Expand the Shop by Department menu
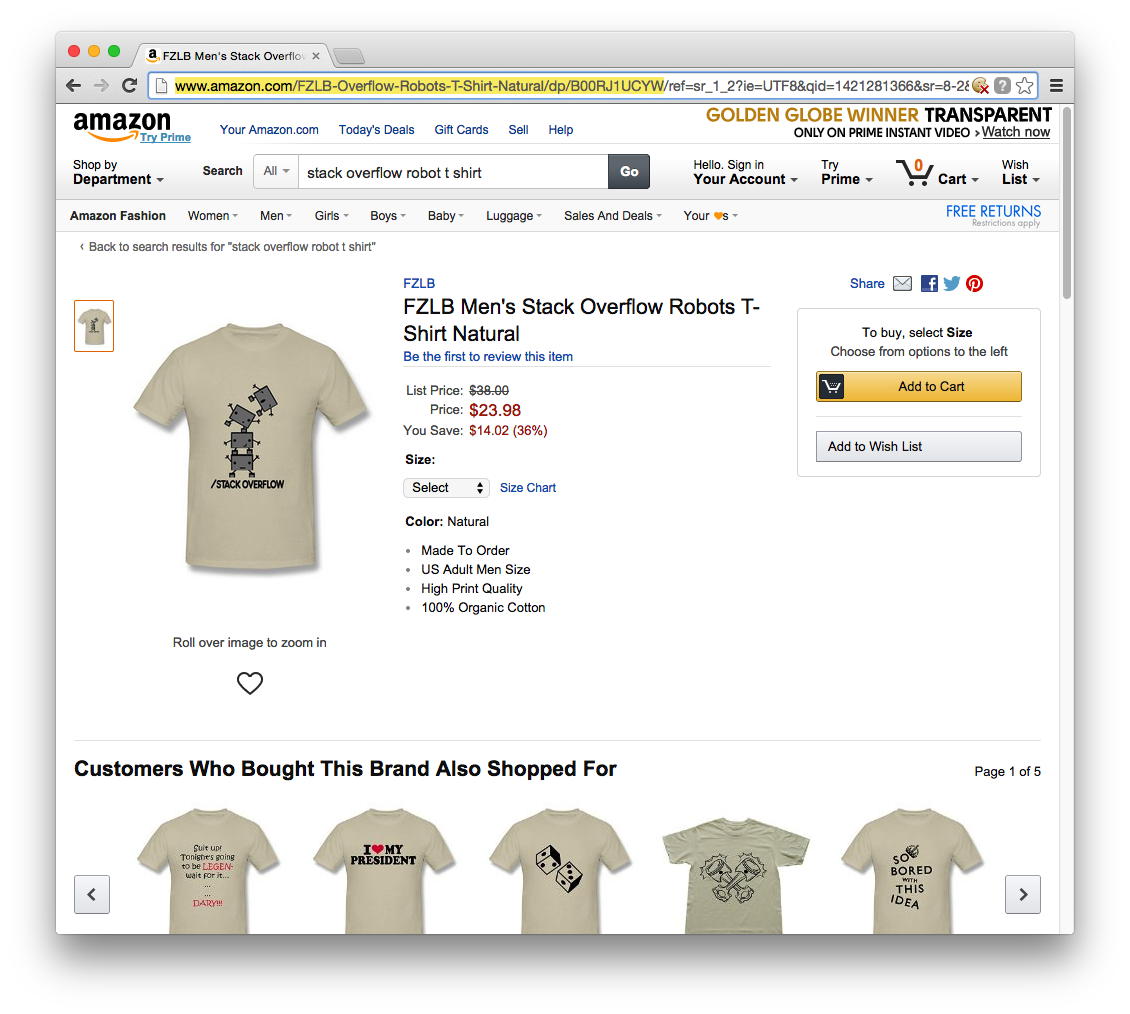The height and width of the screenshot is (1014, 1130). (x=118, y=172)
